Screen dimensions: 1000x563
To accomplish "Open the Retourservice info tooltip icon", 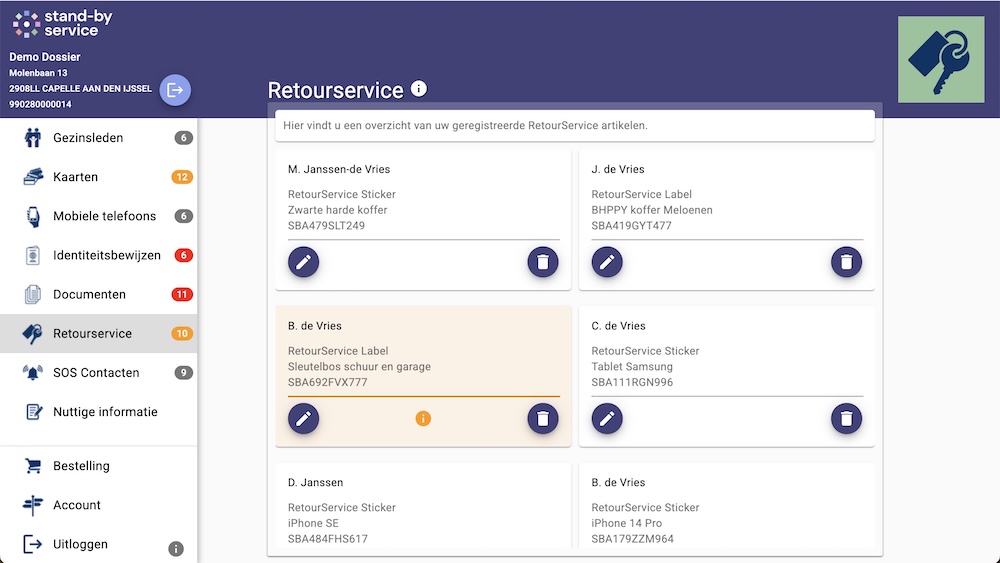I will pyautogui.click(x=418, y=89).
